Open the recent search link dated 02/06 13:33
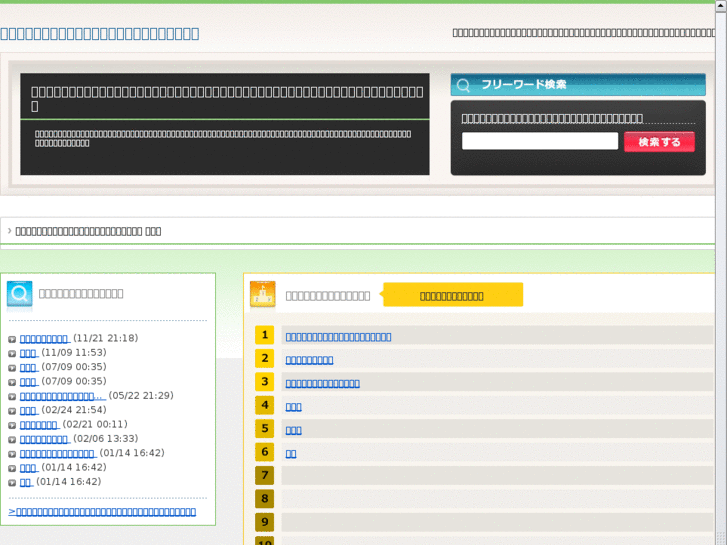Viewport: 727px width, 545px height. click(x=44, y=439)
